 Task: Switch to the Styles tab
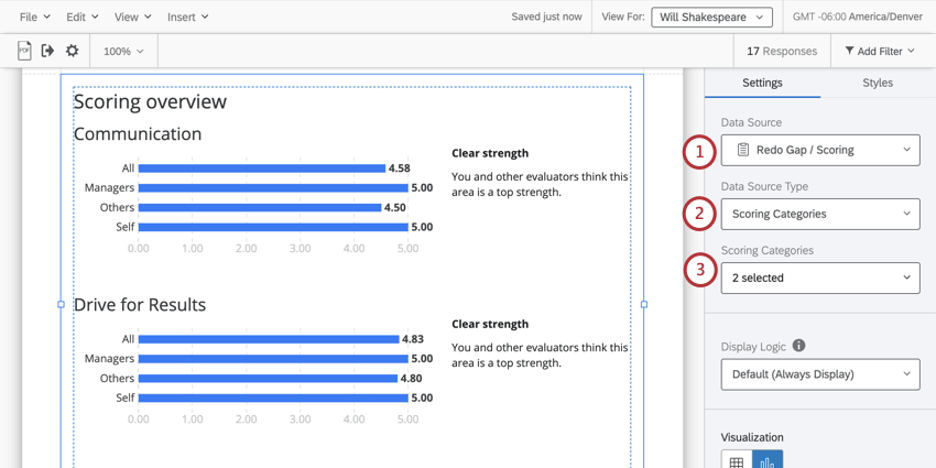click(878, 83)
